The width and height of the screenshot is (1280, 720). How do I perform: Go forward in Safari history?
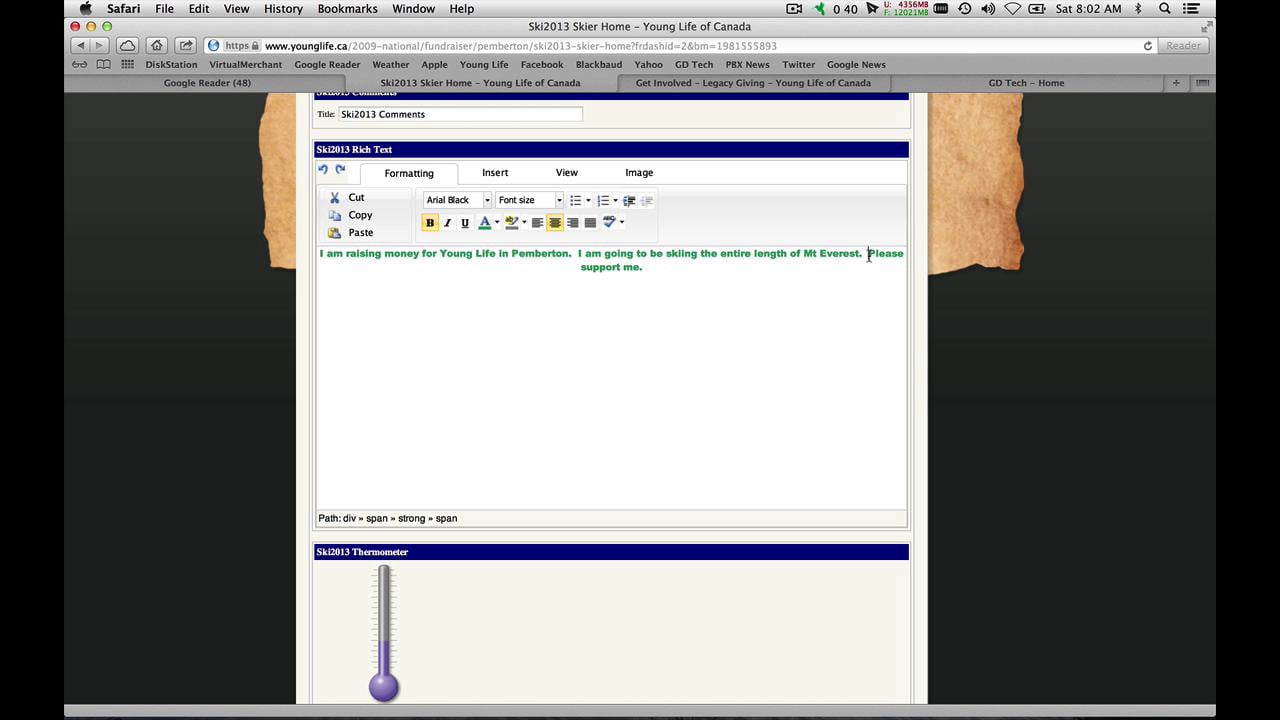click(x=99, y=46)
